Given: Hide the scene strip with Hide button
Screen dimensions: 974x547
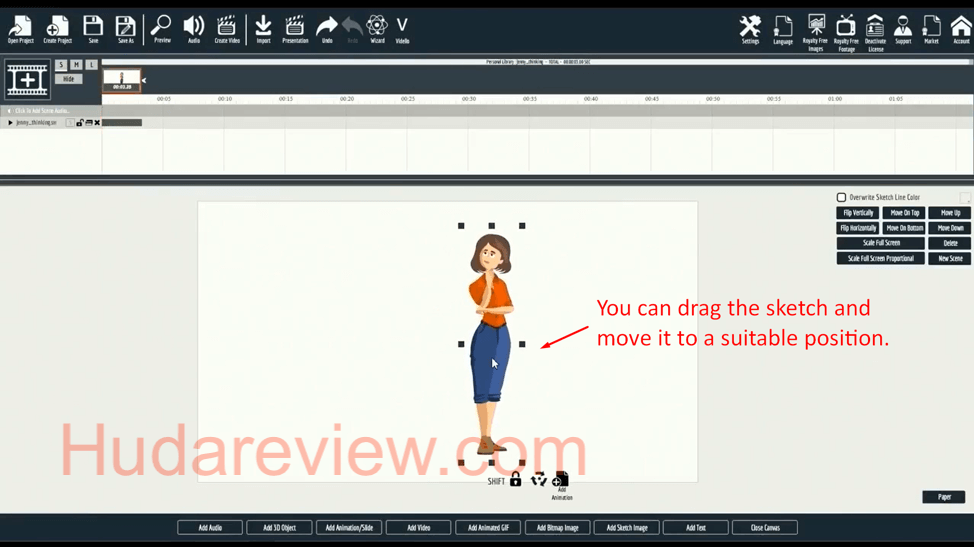Looking at the screenshot, I should pos(68,79).
